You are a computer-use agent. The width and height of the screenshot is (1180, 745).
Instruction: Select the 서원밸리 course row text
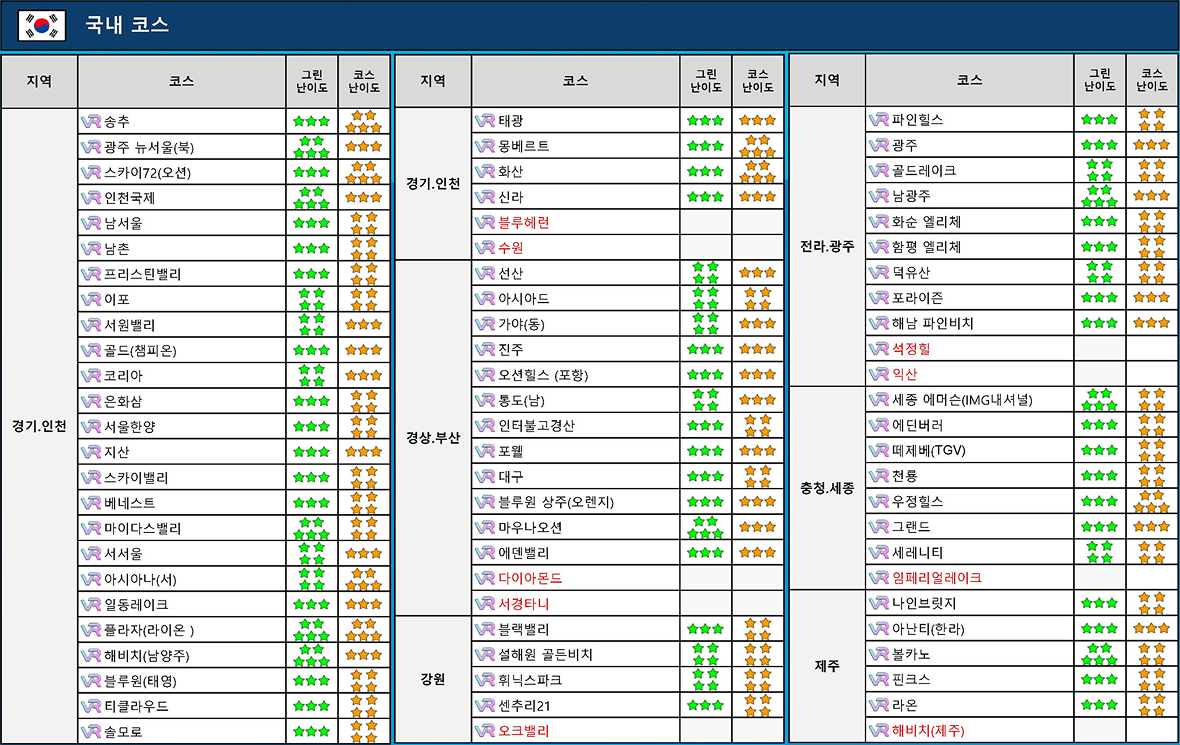tap(129, 325)
